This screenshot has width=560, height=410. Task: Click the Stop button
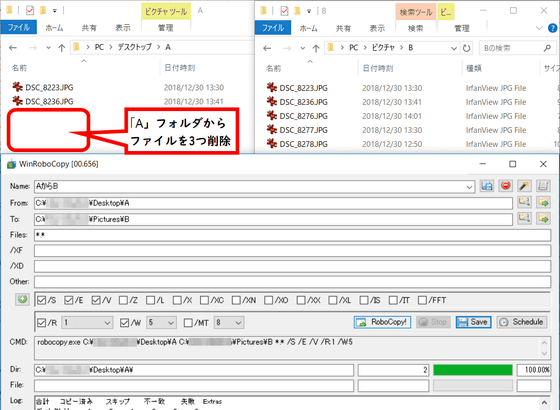[433, 322]
